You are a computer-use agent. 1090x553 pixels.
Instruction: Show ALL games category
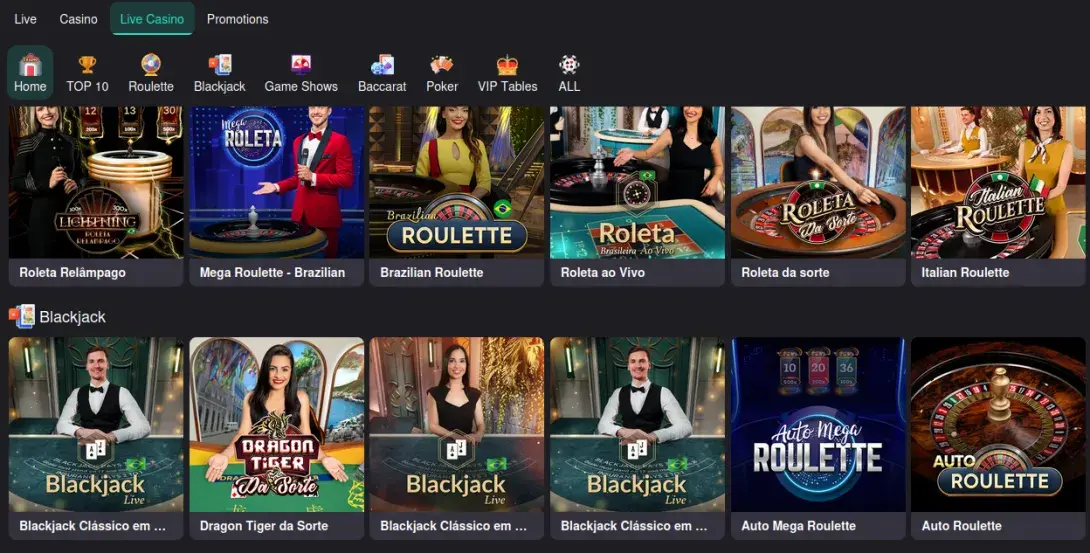[x=569, y=73]
